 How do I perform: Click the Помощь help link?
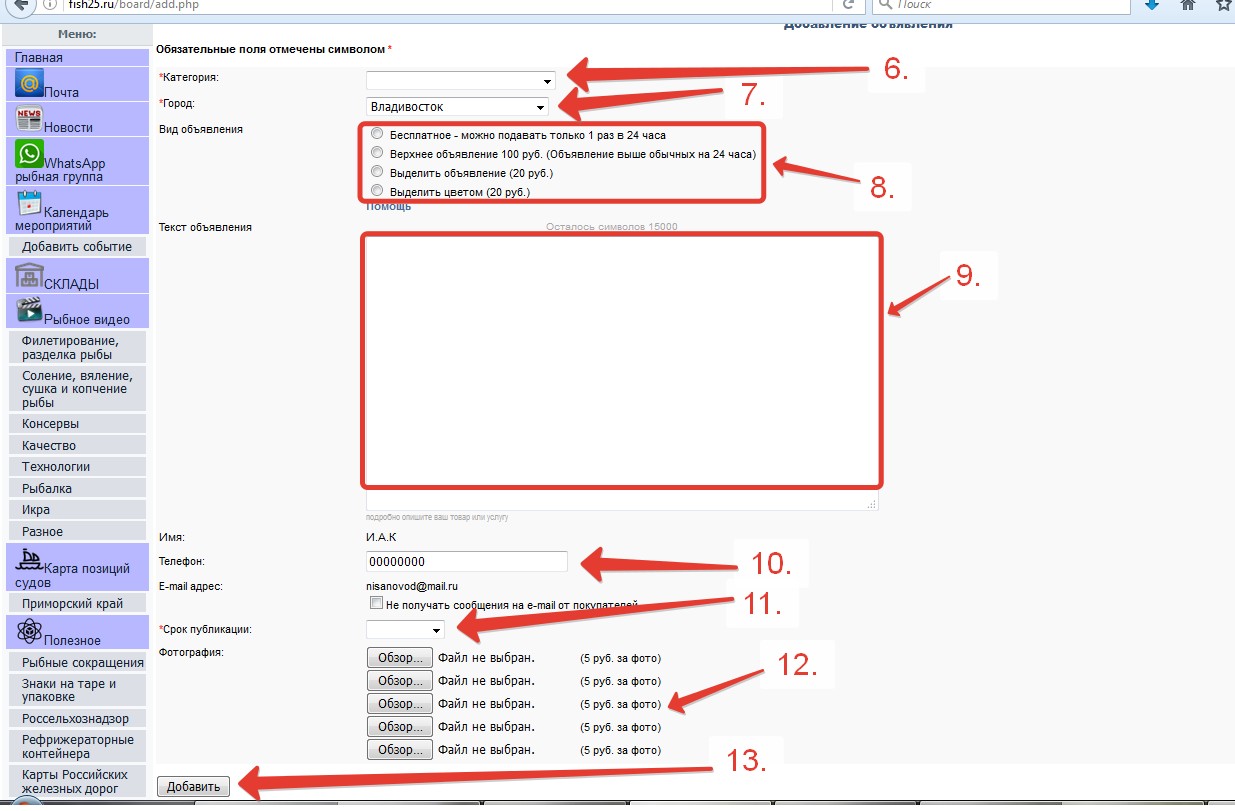click(x=389, y=206)
